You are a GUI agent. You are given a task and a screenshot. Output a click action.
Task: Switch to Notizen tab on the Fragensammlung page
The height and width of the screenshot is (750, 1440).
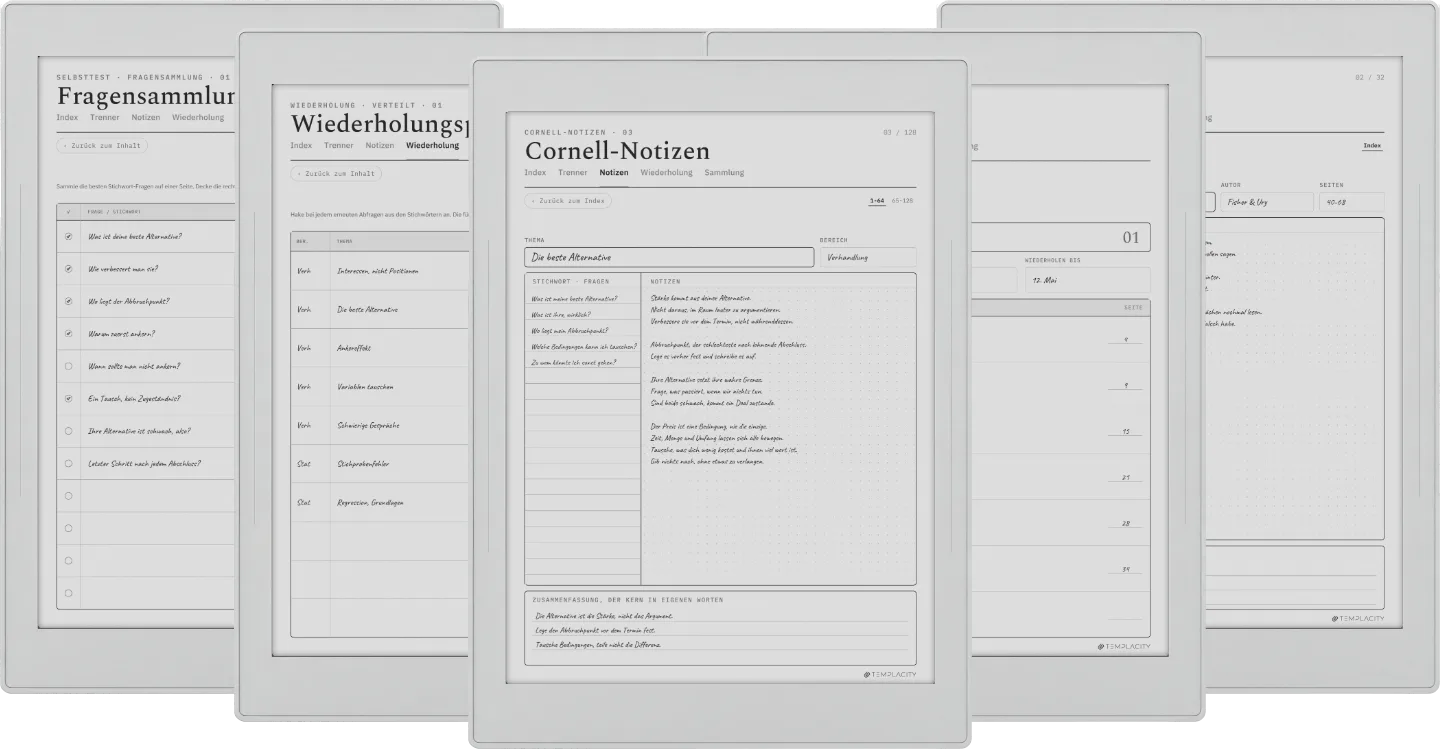tap(146, 117)
